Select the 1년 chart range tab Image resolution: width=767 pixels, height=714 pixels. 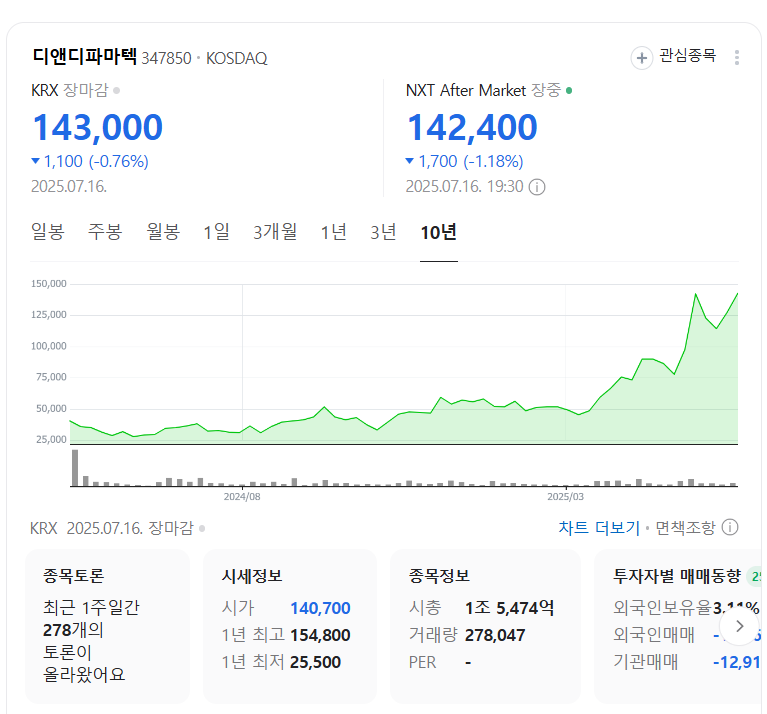tap(334, 232)
